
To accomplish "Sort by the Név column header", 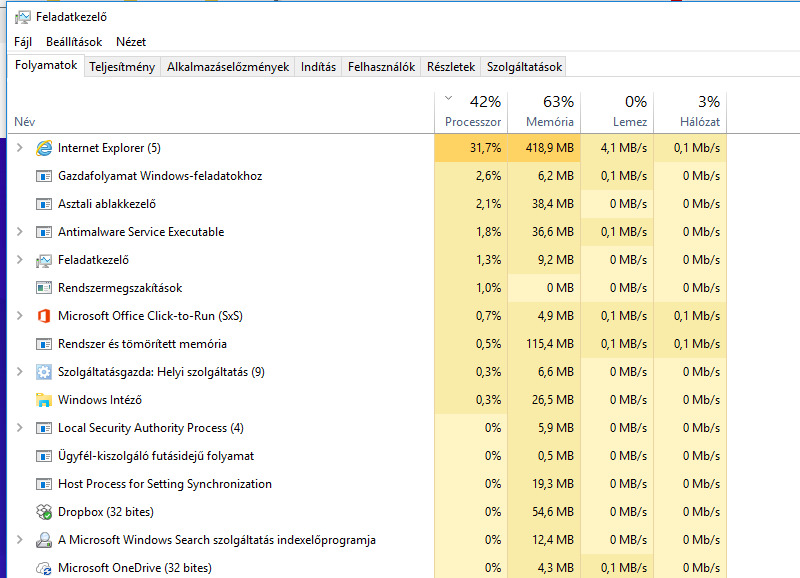I will coord(221,112).
